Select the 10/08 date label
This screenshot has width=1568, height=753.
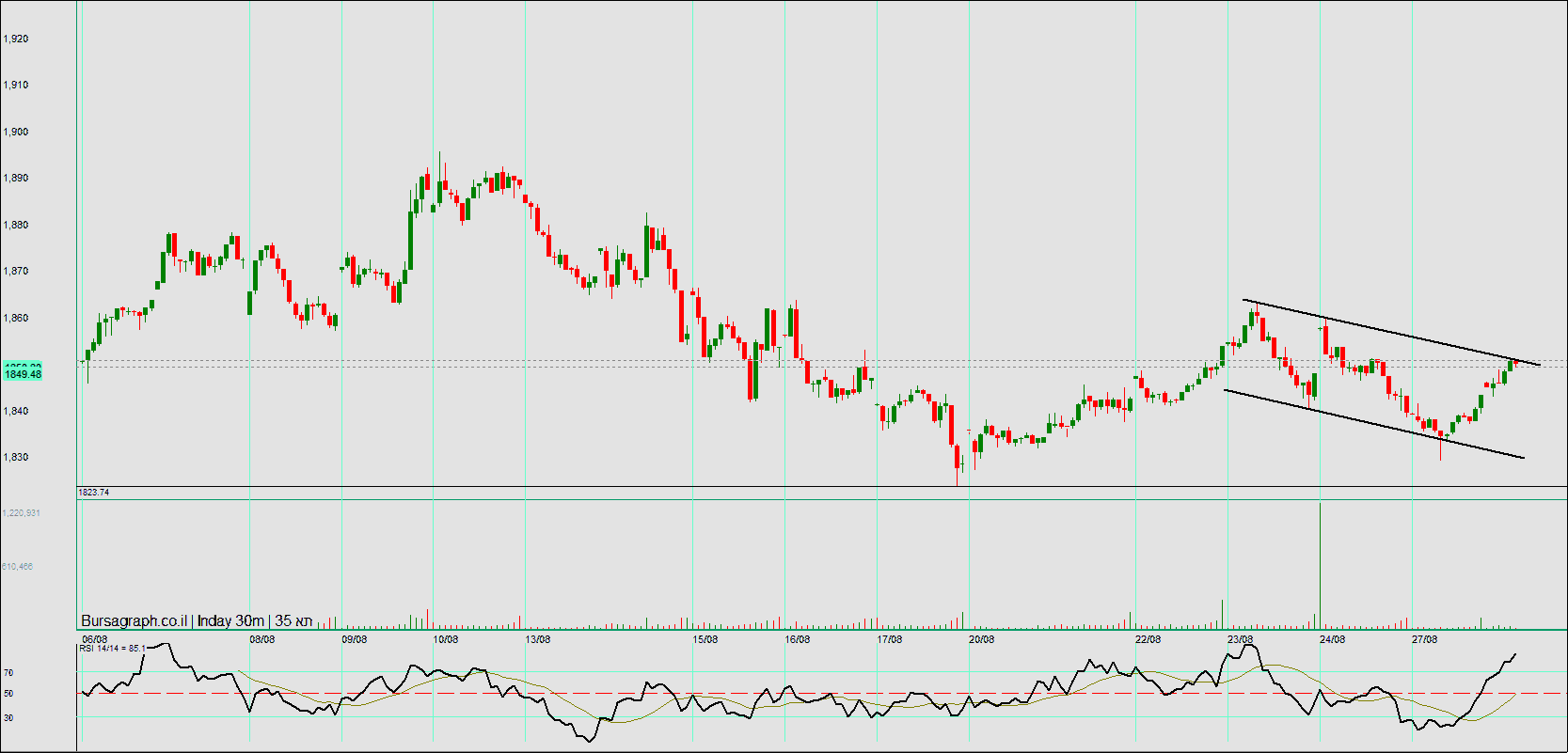446,639
